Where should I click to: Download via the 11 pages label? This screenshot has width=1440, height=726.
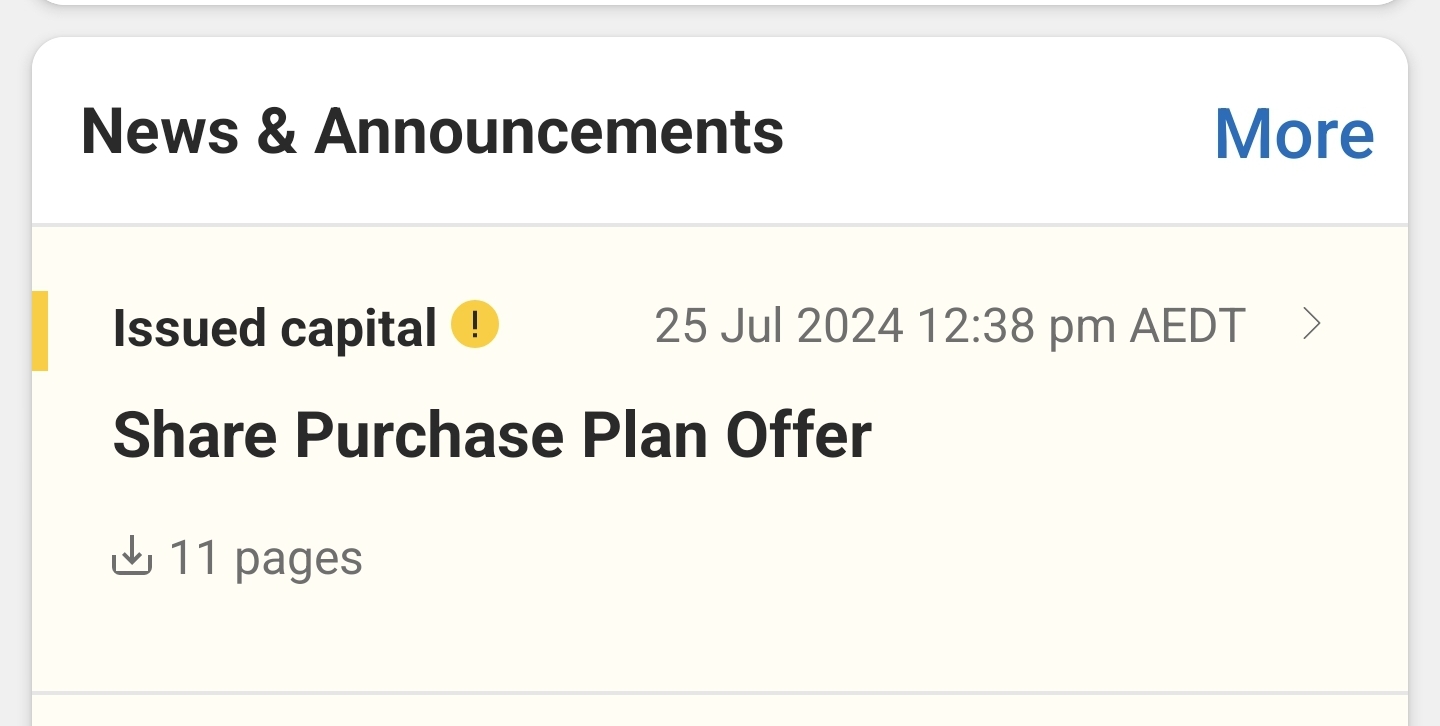[x=265, y=558]
